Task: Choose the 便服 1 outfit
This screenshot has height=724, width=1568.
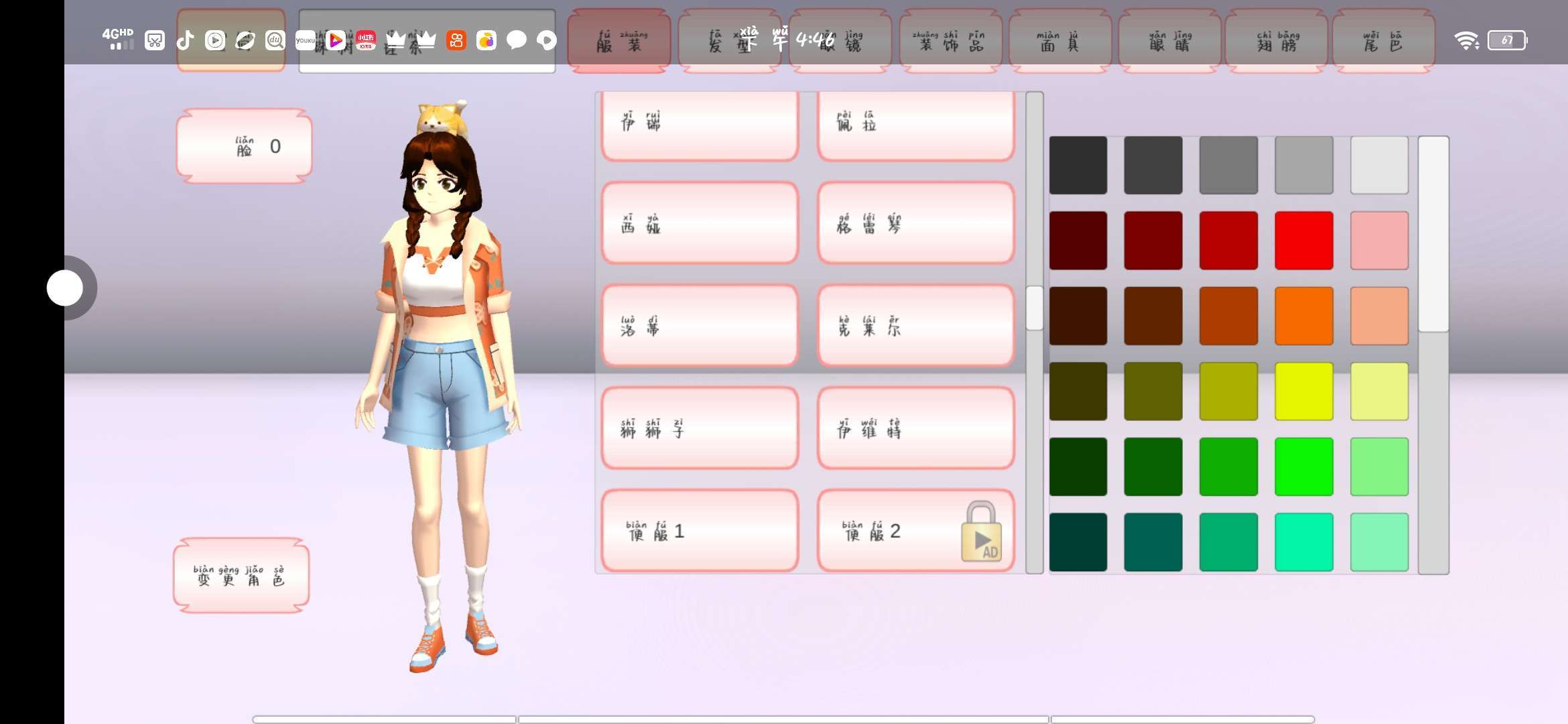Action: point(700,531)
